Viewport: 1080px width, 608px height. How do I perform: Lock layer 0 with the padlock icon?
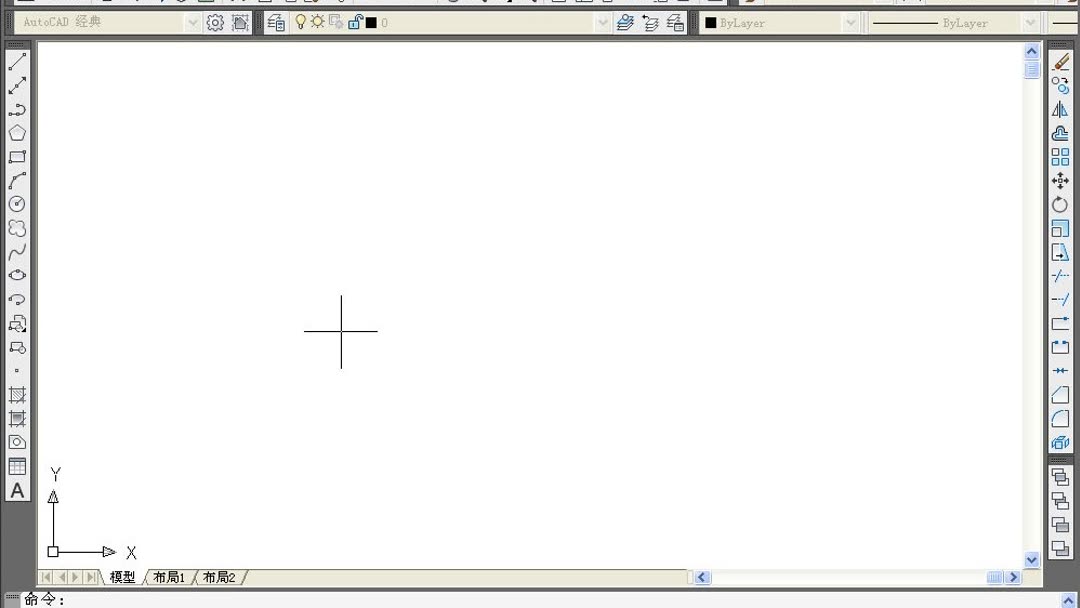(x=355, y=22)
